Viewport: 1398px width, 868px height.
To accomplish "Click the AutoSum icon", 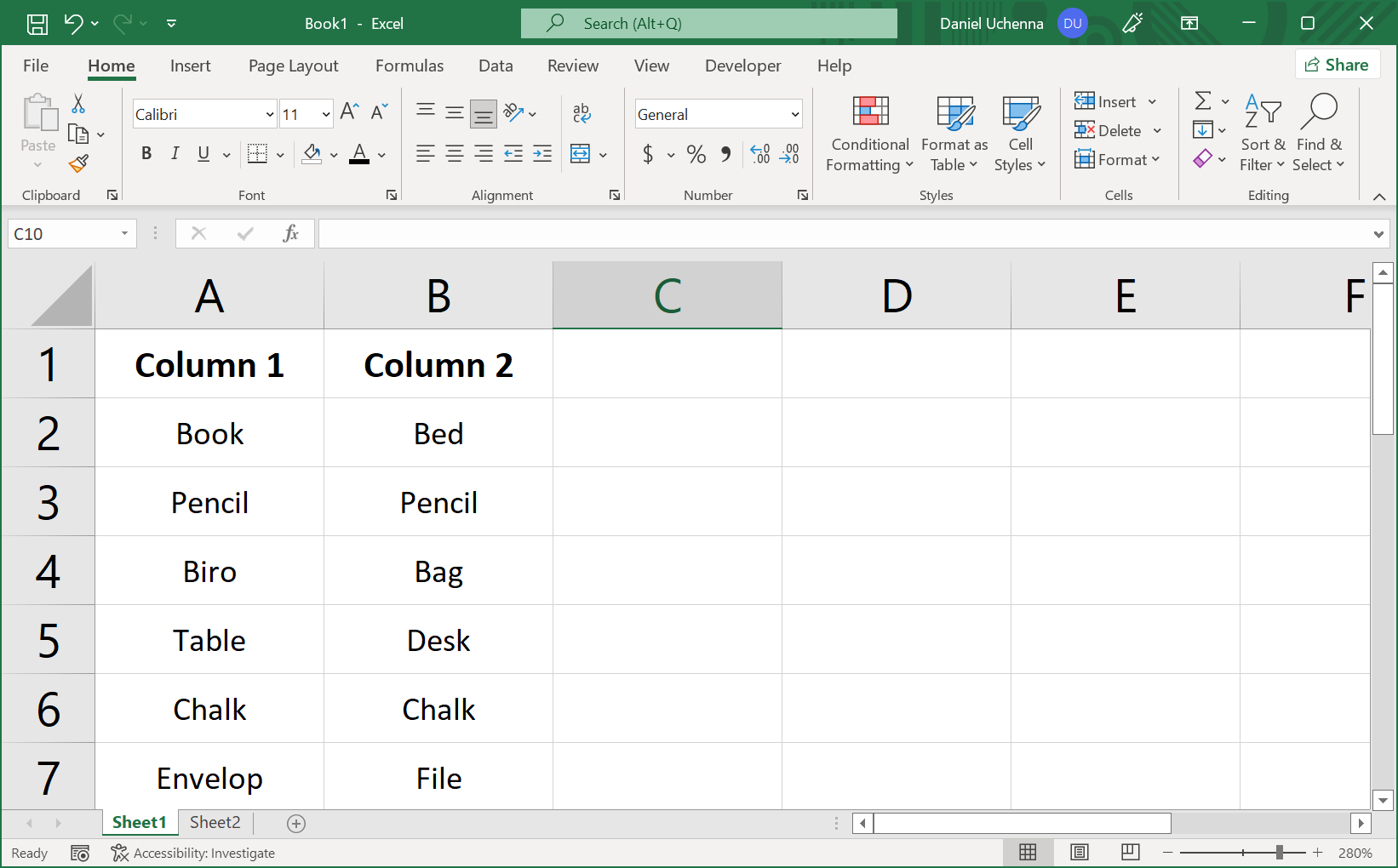I will pyautogui.click(x=1204, y=100).
